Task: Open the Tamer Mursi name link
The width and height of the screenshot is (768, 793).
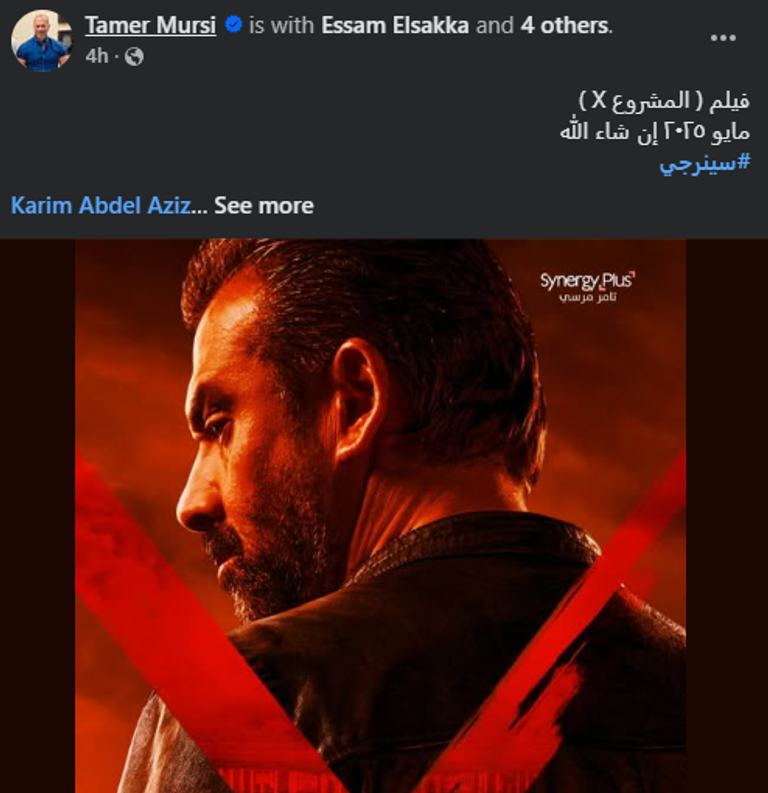Action: 150,25
